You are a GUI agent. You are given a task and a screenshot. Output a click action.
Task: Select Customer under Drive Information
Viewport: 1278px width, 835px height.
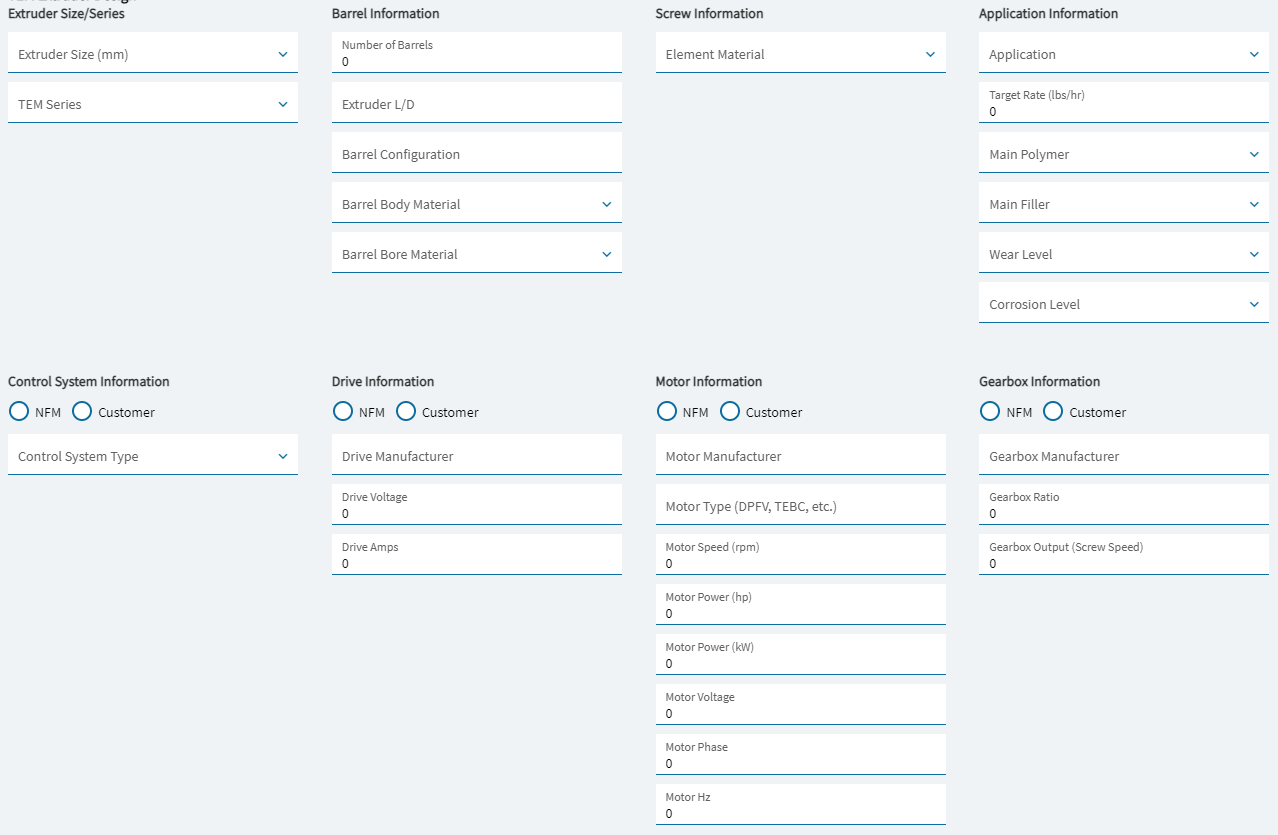406,411
